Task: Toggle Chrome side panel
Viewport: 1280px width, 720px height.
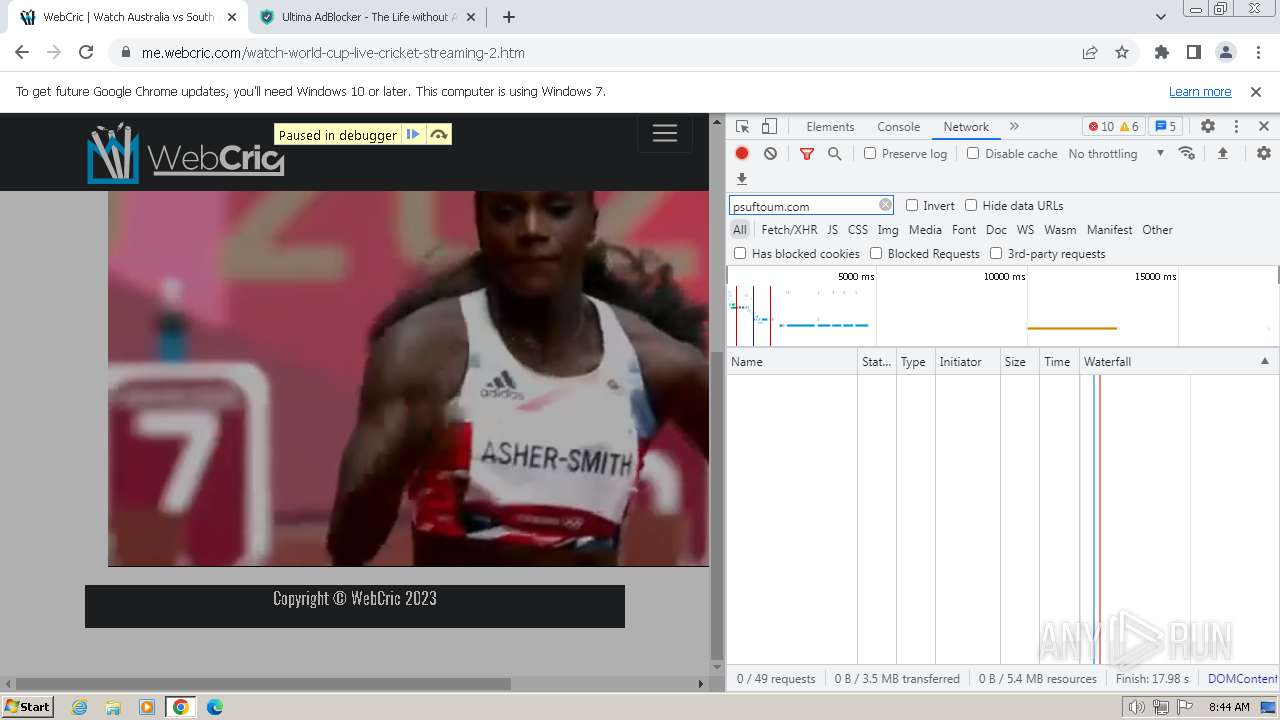Action: [1193, 53]
